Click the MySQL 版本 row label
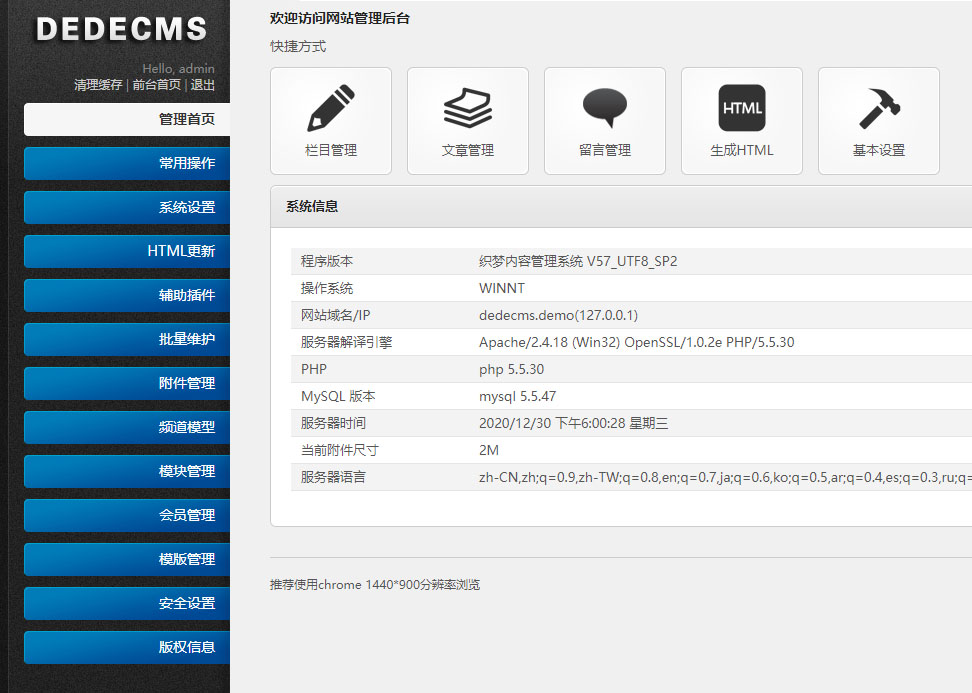972x693 pixels. click(338, 396)
